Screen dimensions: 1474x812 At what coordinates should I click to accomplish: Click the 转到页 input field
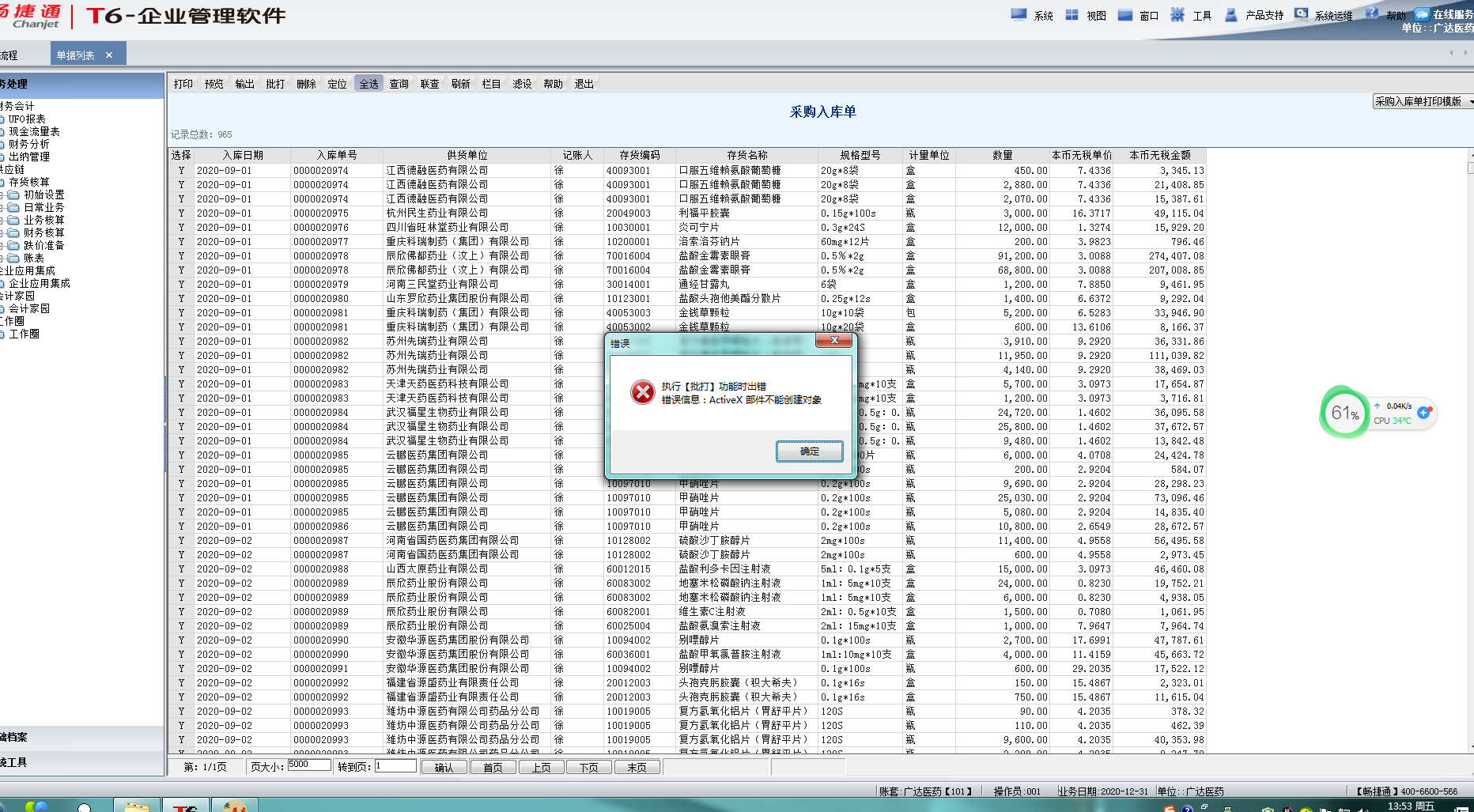tap(395, 766)
